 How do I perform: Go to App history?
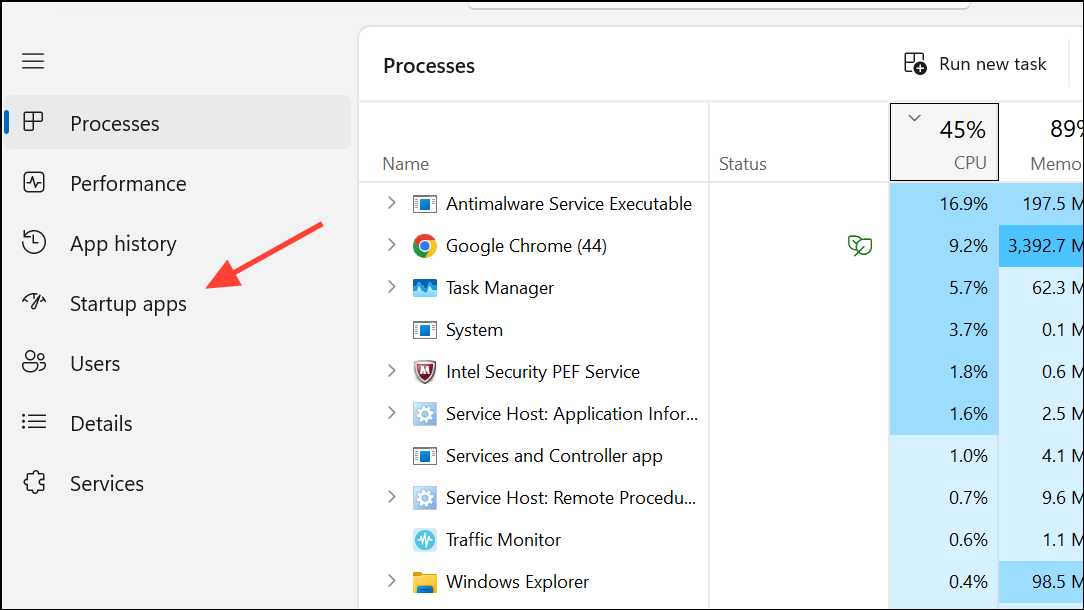pos(177,243)
